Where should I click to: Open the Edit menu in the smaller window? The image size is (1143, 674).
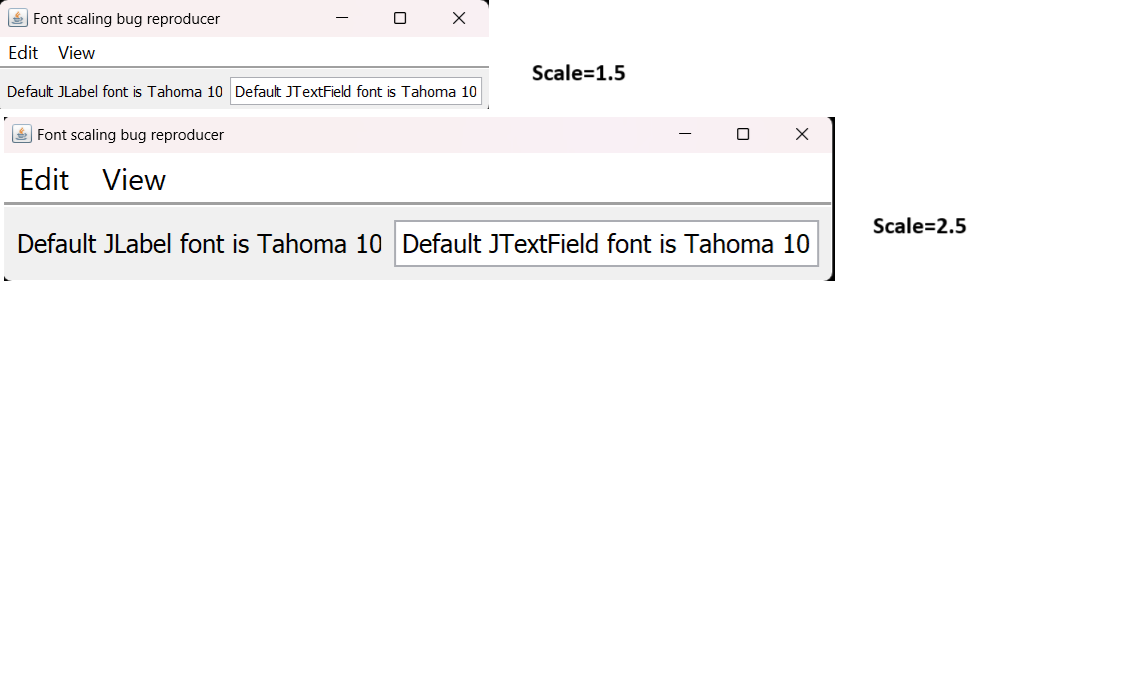(23, 53)
